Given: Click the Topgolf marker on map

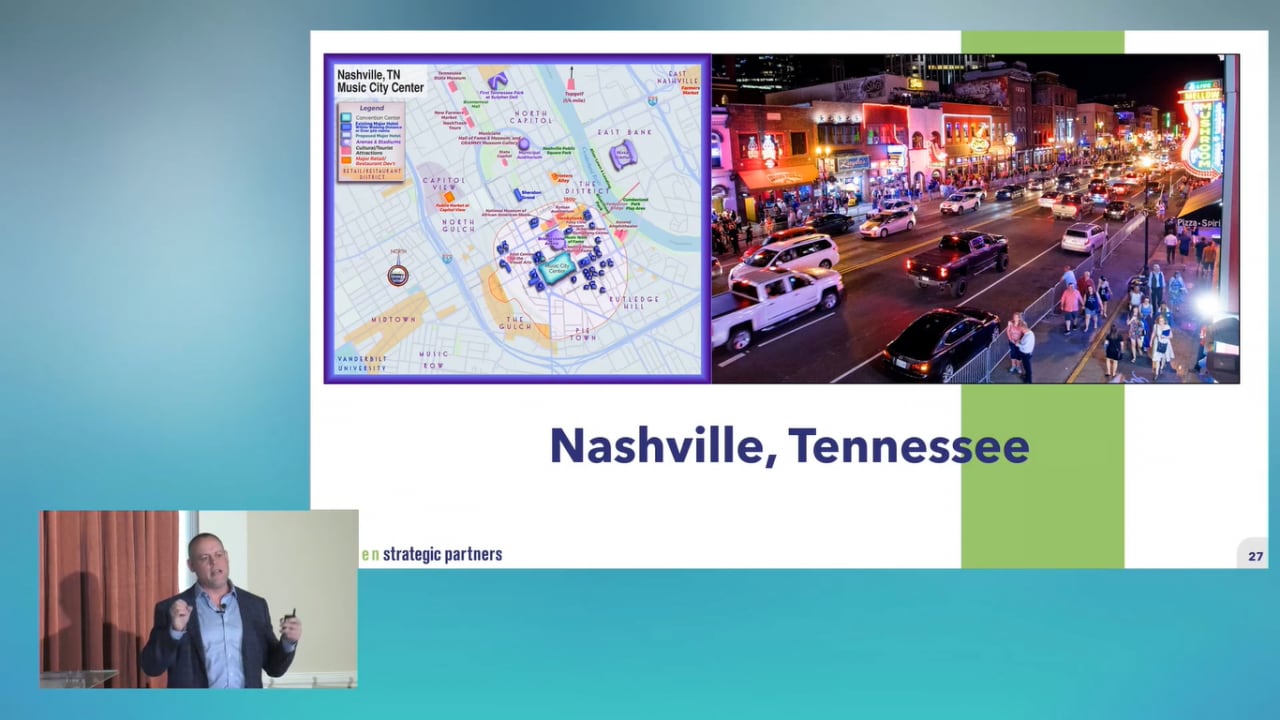Looking at the screenshot, I should coord(572,85).
